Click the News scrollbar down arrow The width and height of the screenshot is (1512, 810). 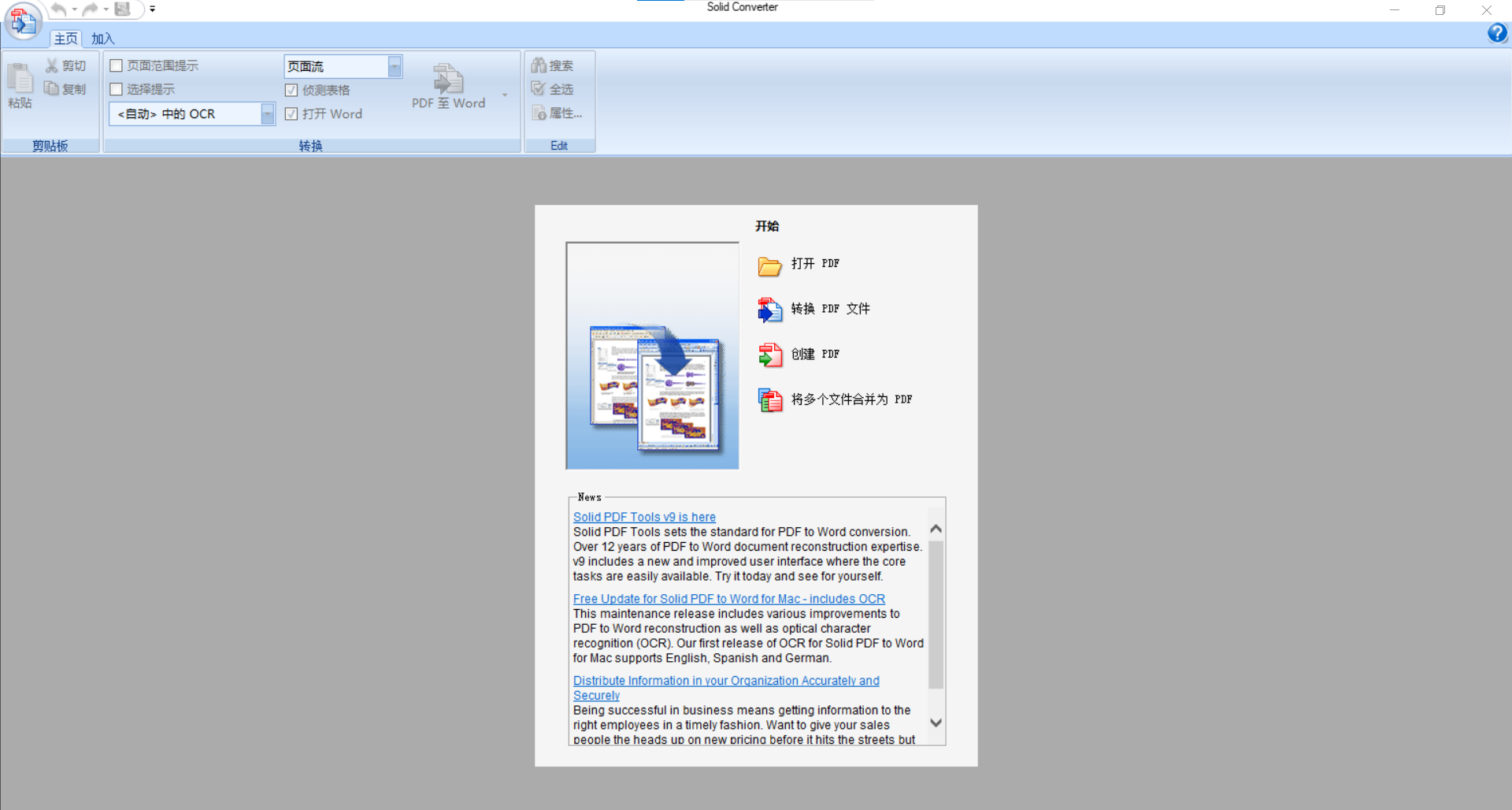tap(936, 723)
